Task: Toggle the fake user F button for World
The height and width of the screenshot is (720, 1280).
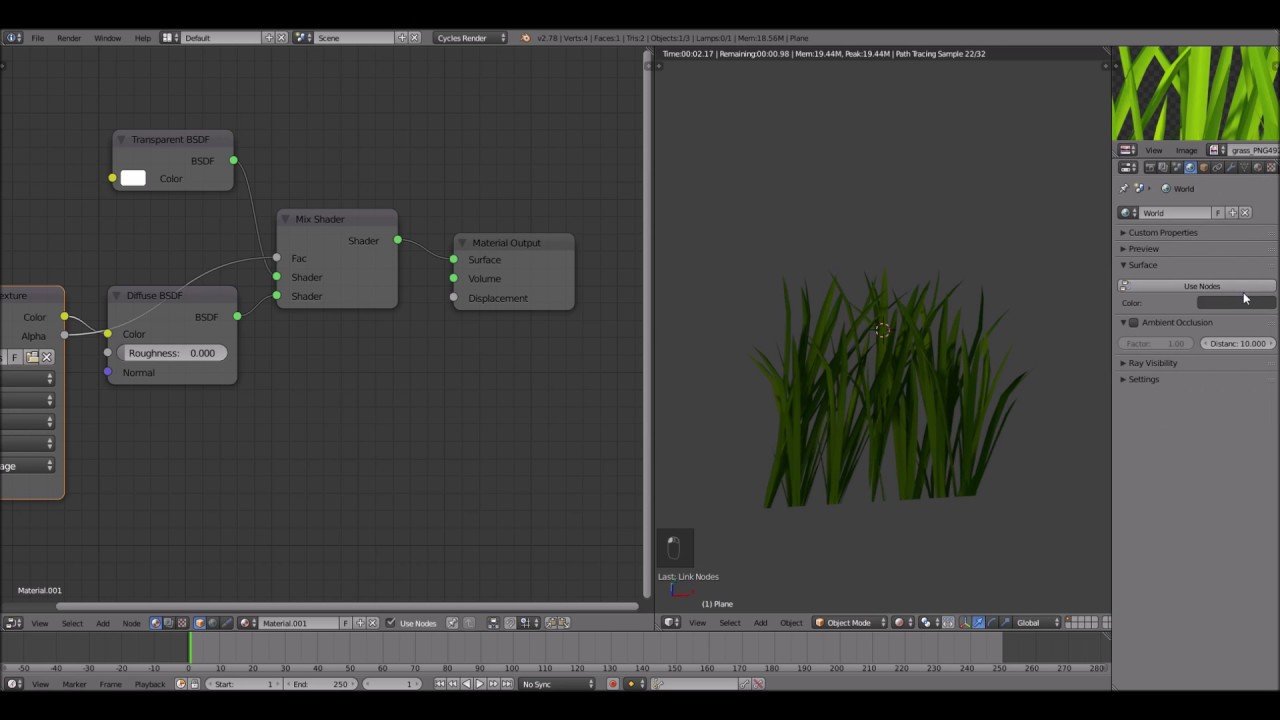Action: (1218, 213)
